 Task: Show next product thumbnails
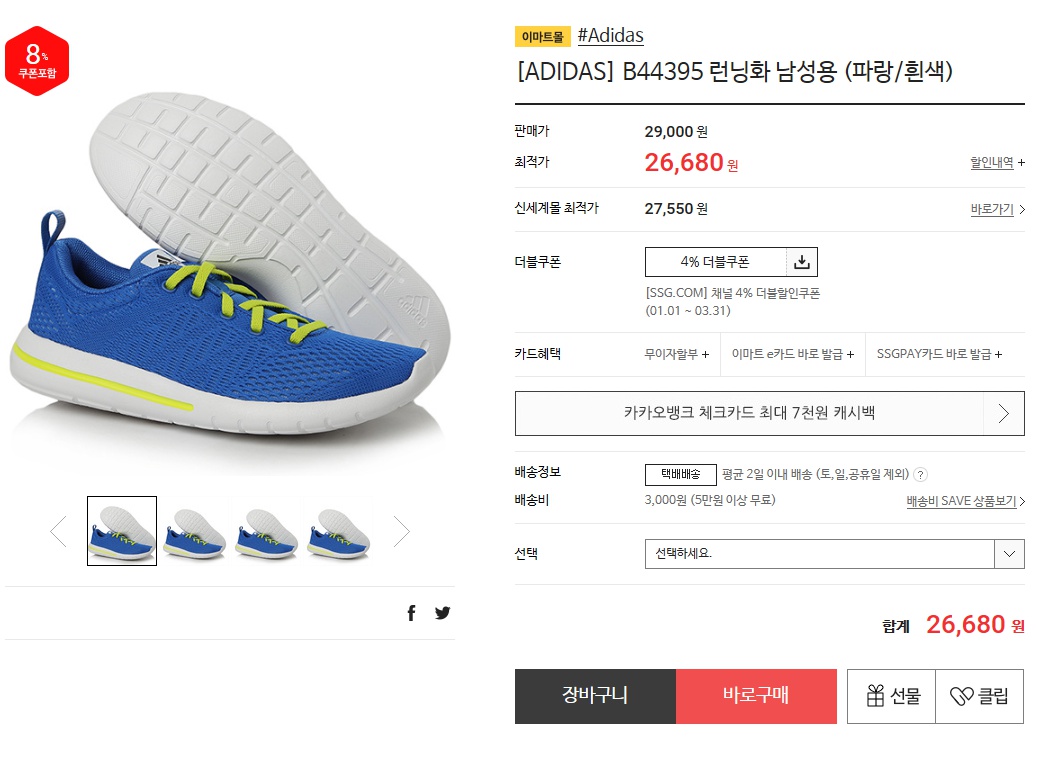tap(401, 531)
